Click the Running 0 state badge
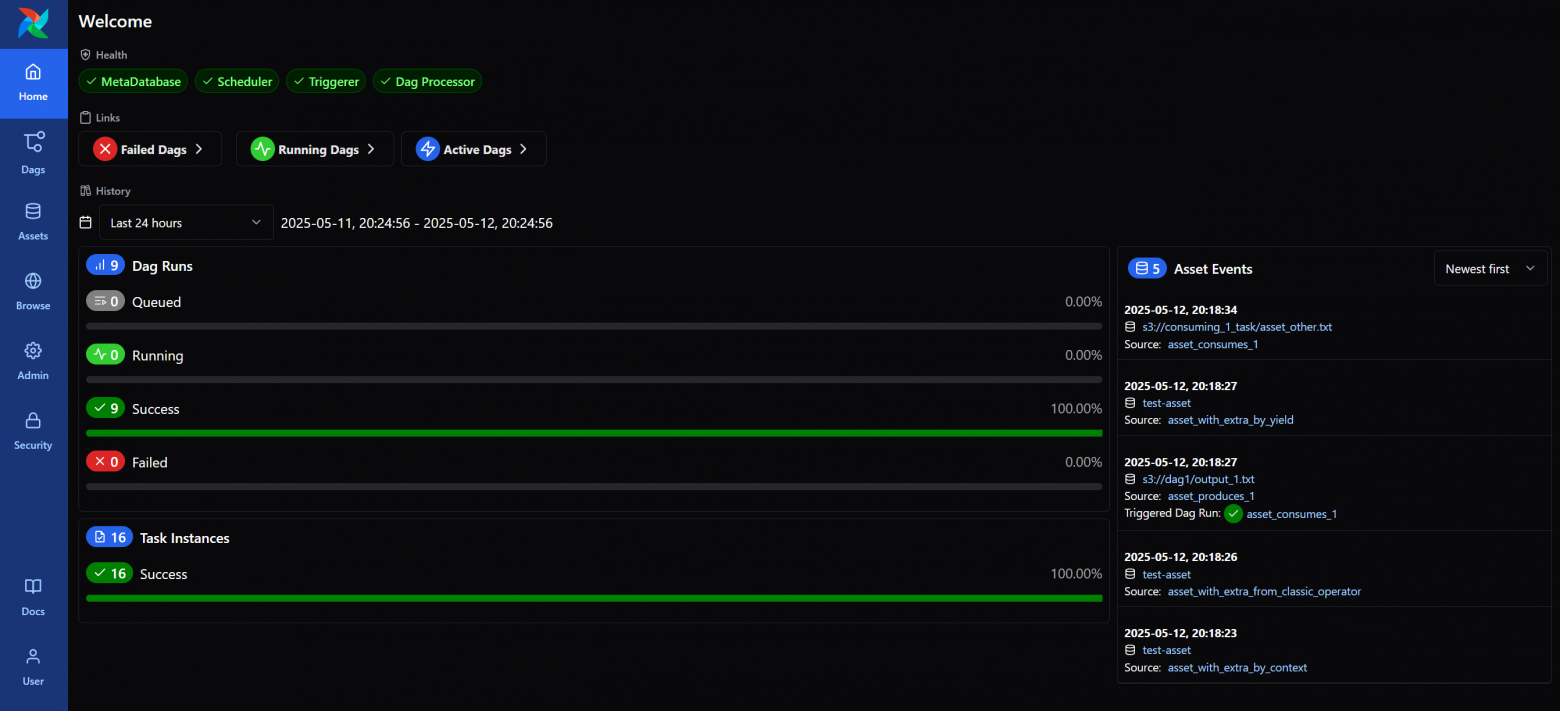 (105, 354)
